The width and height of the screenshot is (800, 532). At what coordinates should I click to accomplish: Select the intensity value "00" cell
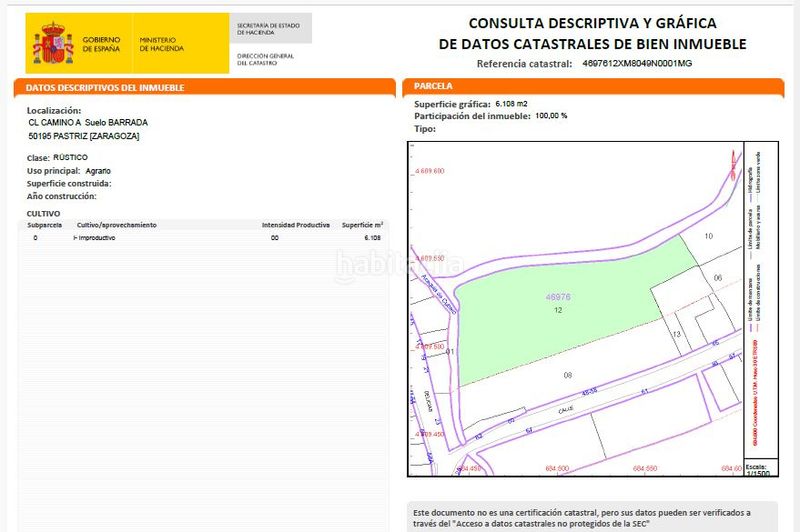(274, 238)
